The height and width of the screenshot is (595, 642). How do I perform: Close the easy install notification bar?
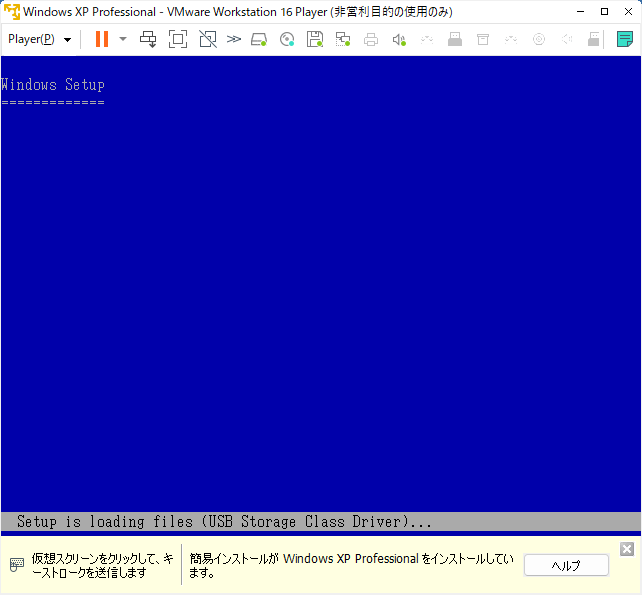[627, 549]
